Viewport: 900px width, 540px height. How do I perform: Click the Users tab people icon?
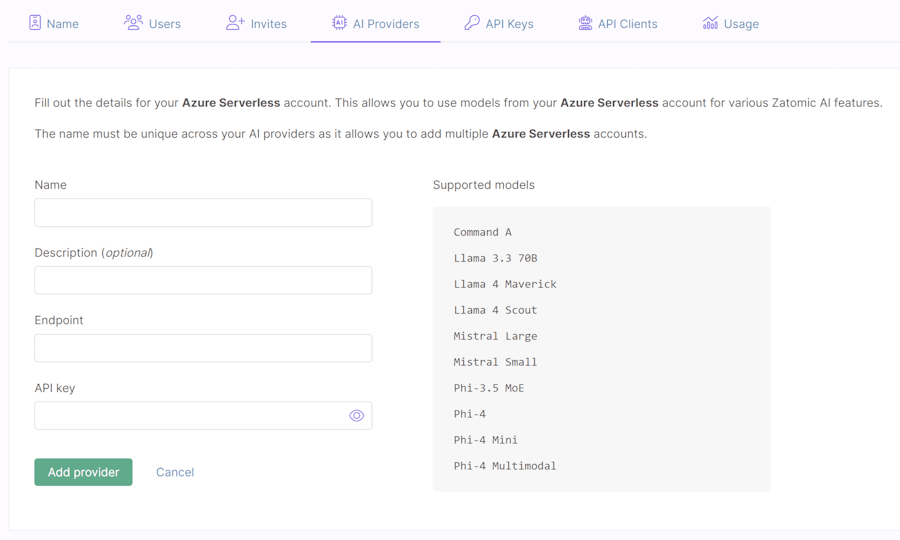(133, 22)
